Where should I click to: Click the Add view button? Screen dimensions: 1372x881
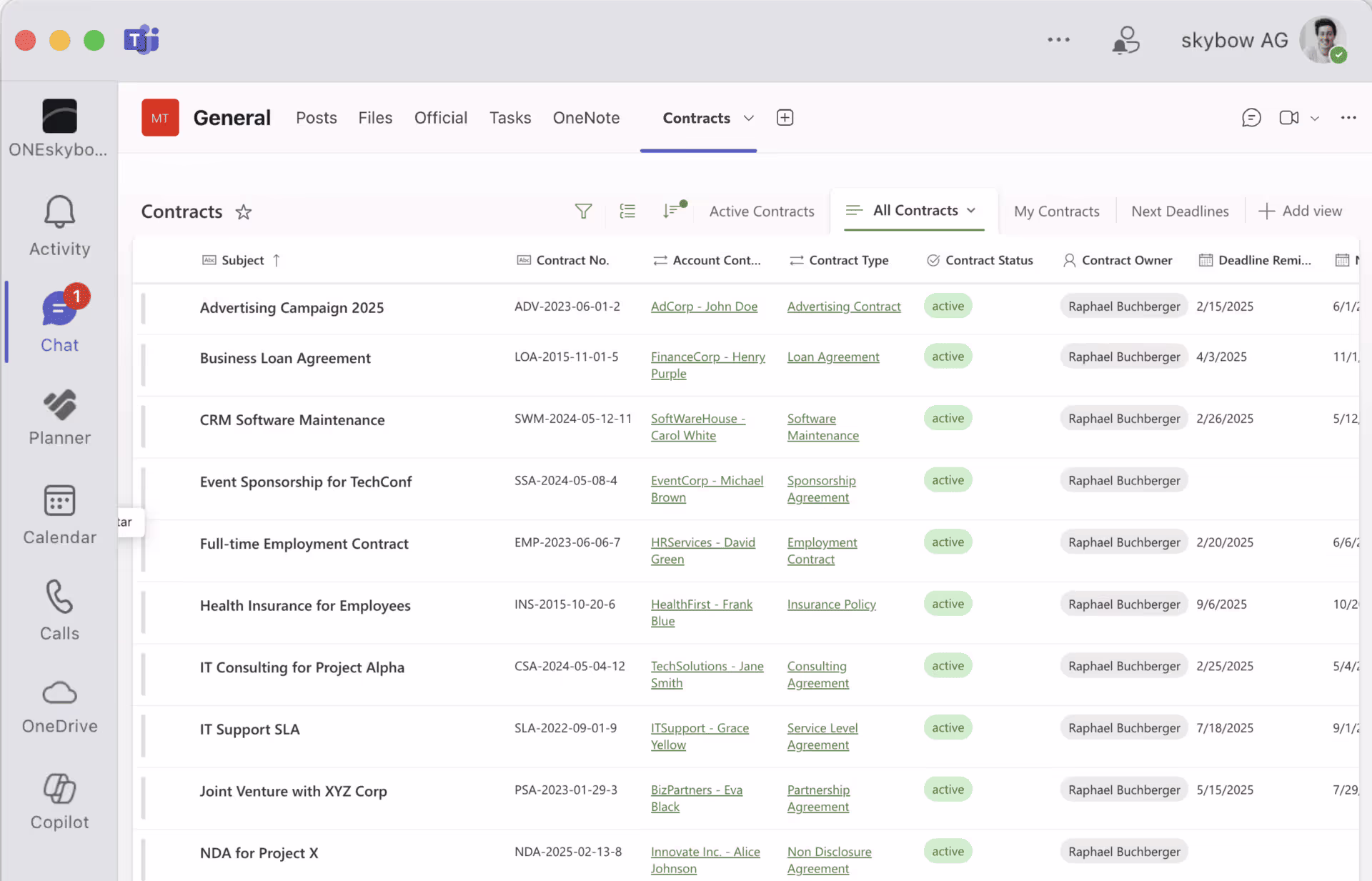coord(1300,211)
